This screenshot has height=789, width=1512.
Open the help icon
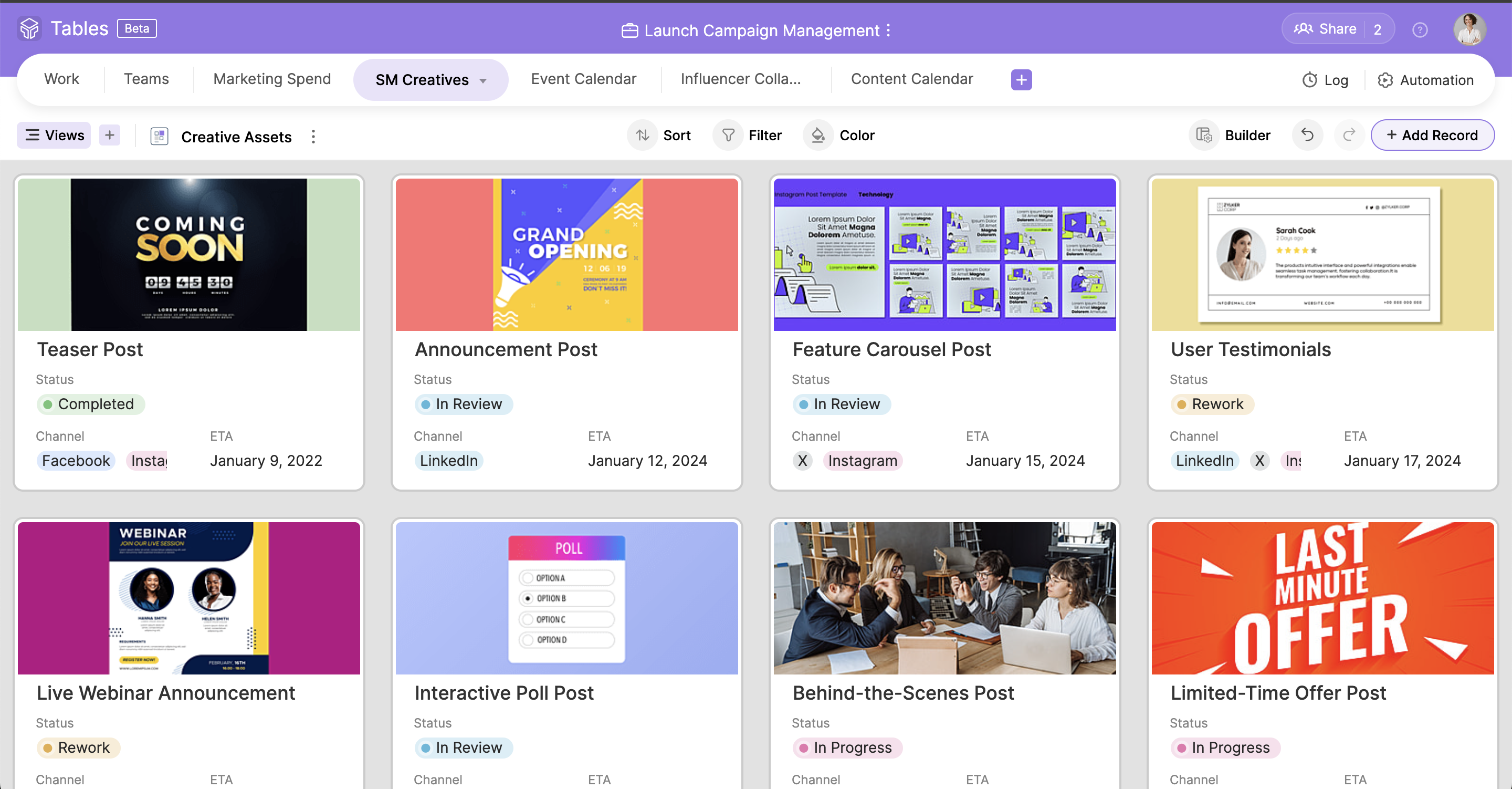tap(1420, 29)
